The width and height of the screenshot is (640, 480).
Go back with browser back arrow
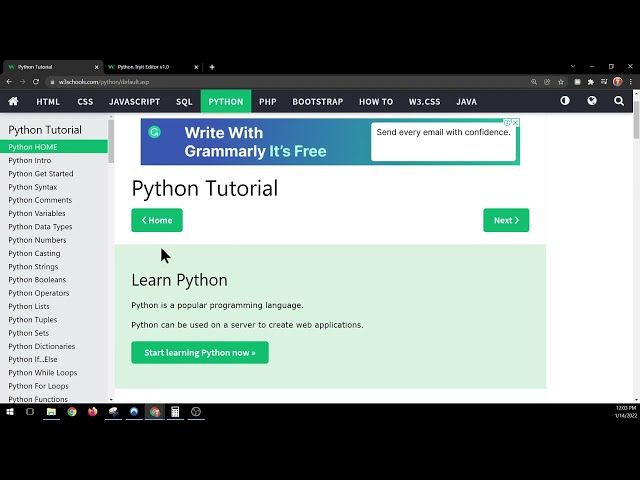click(9, 82)
